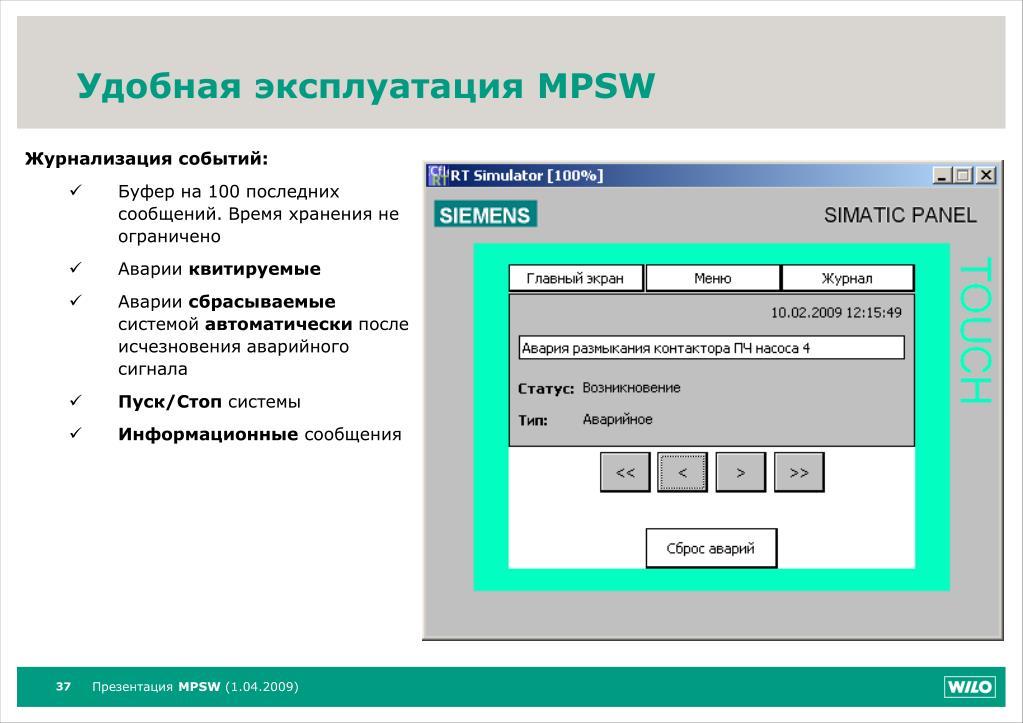Click the Возникновение status value

[631, 388]
